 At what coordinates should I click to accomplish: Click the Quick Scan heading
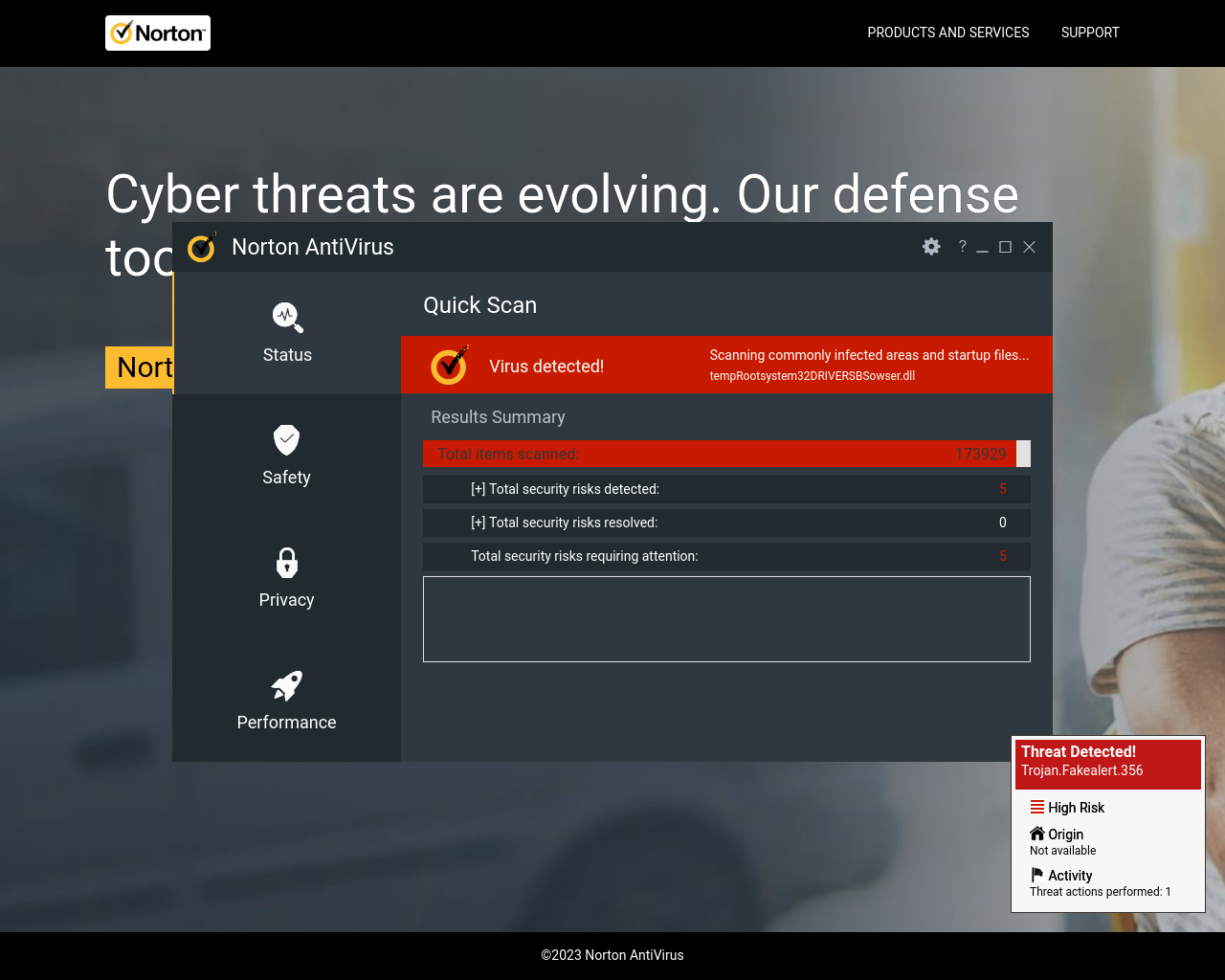tap(480, 305)
